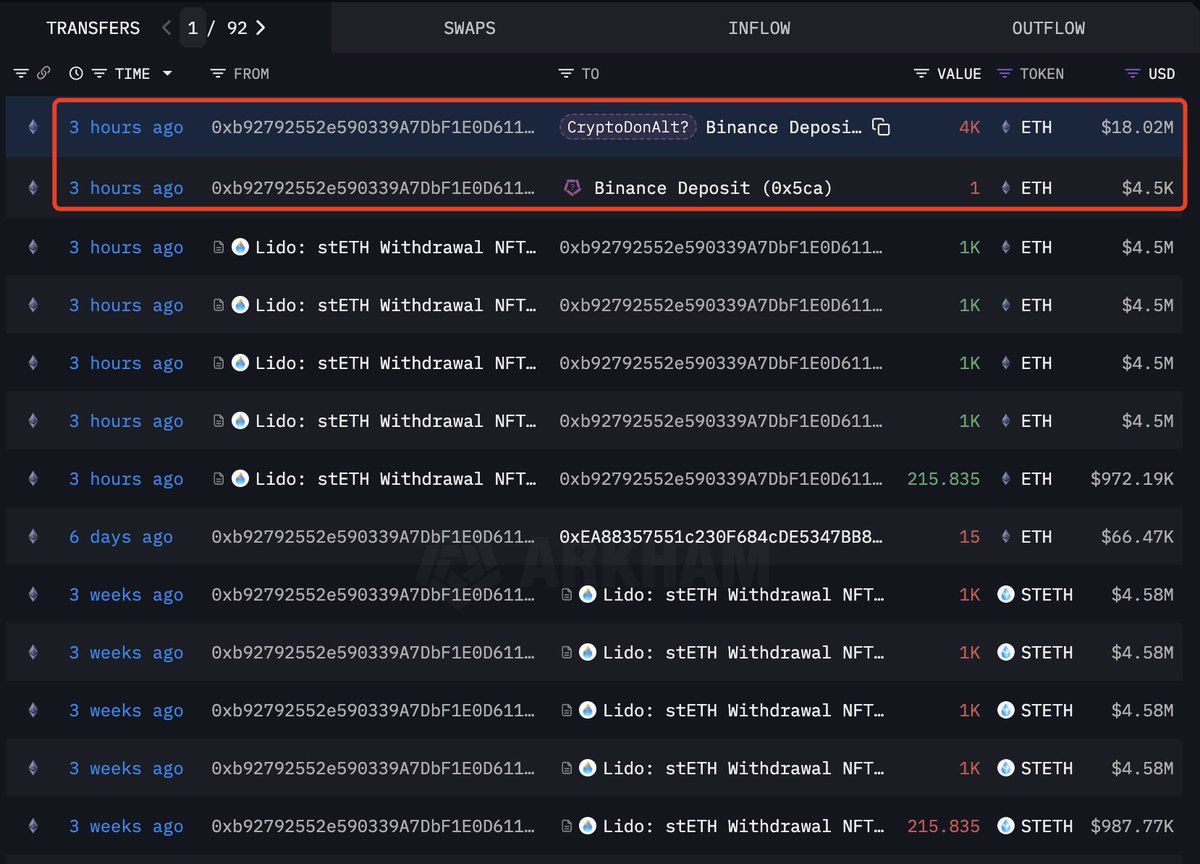Image resolution: width=1200 pixels, height=864 pixels.
Task: Click the $987.77K USD amount
Action: [x=1132, y=826]
